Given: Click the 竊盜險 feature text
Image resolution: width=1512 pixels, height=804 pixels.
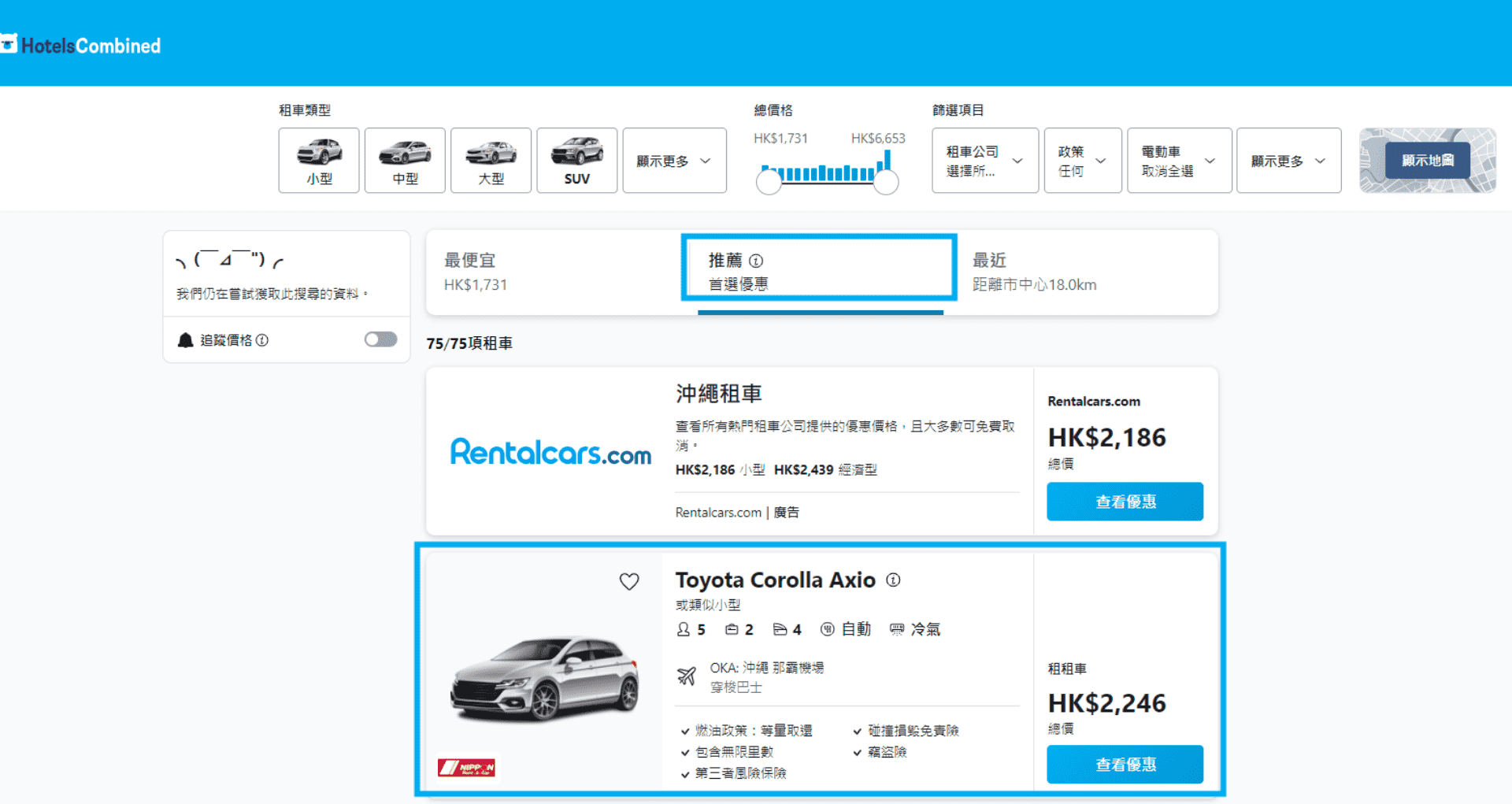Looking at the screenshot, I should [x=888, y=752].
